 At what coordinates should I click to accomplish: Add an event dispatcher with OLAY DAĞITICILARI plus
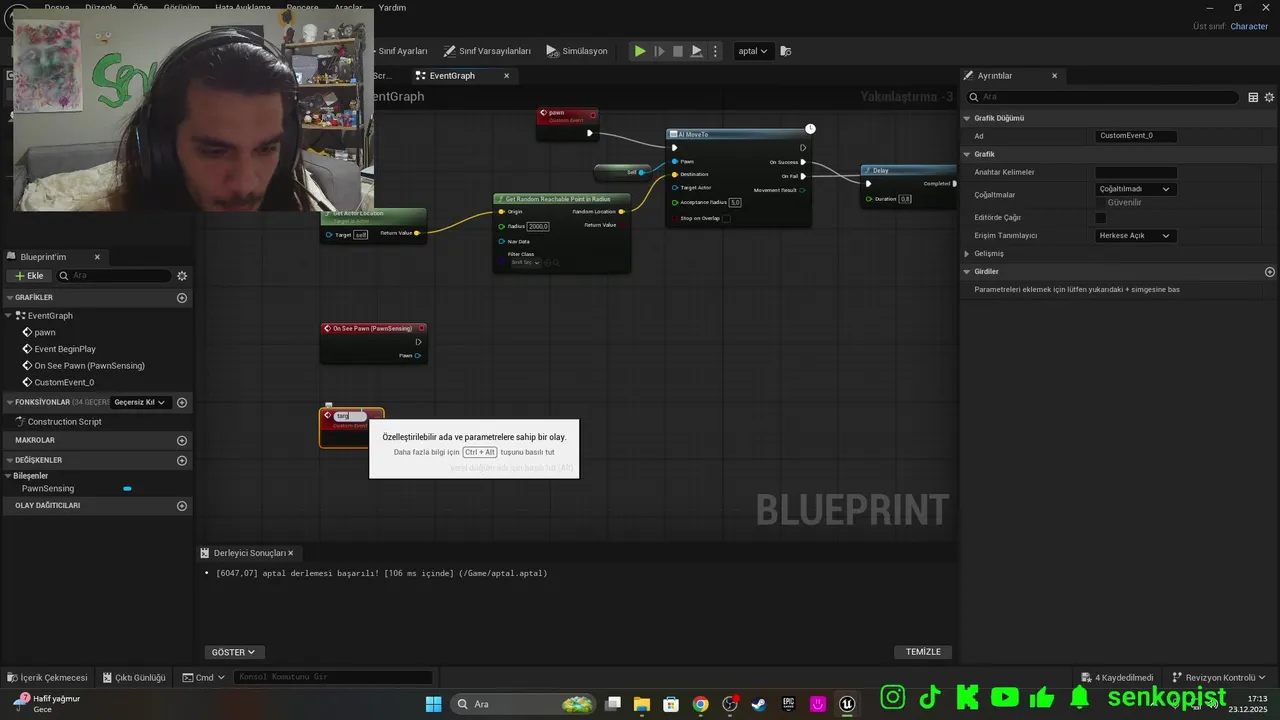[x=182, y=506]
